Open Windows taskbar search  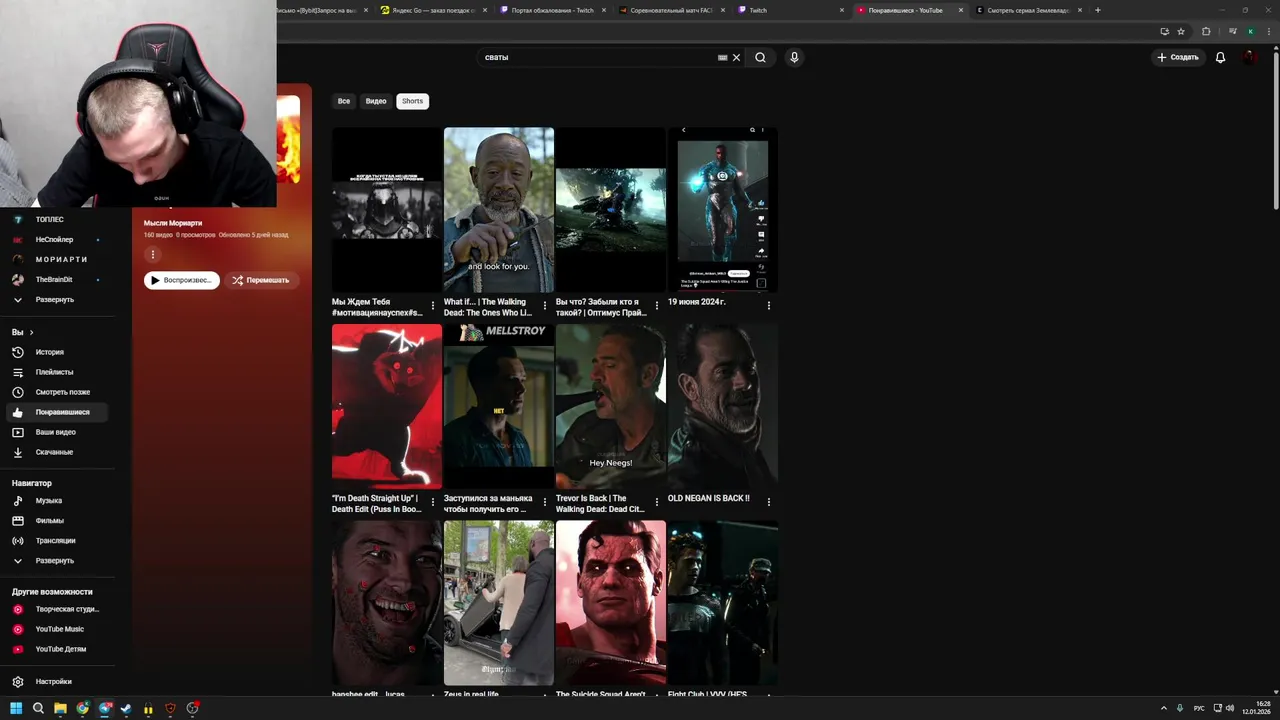coord(38,708)
